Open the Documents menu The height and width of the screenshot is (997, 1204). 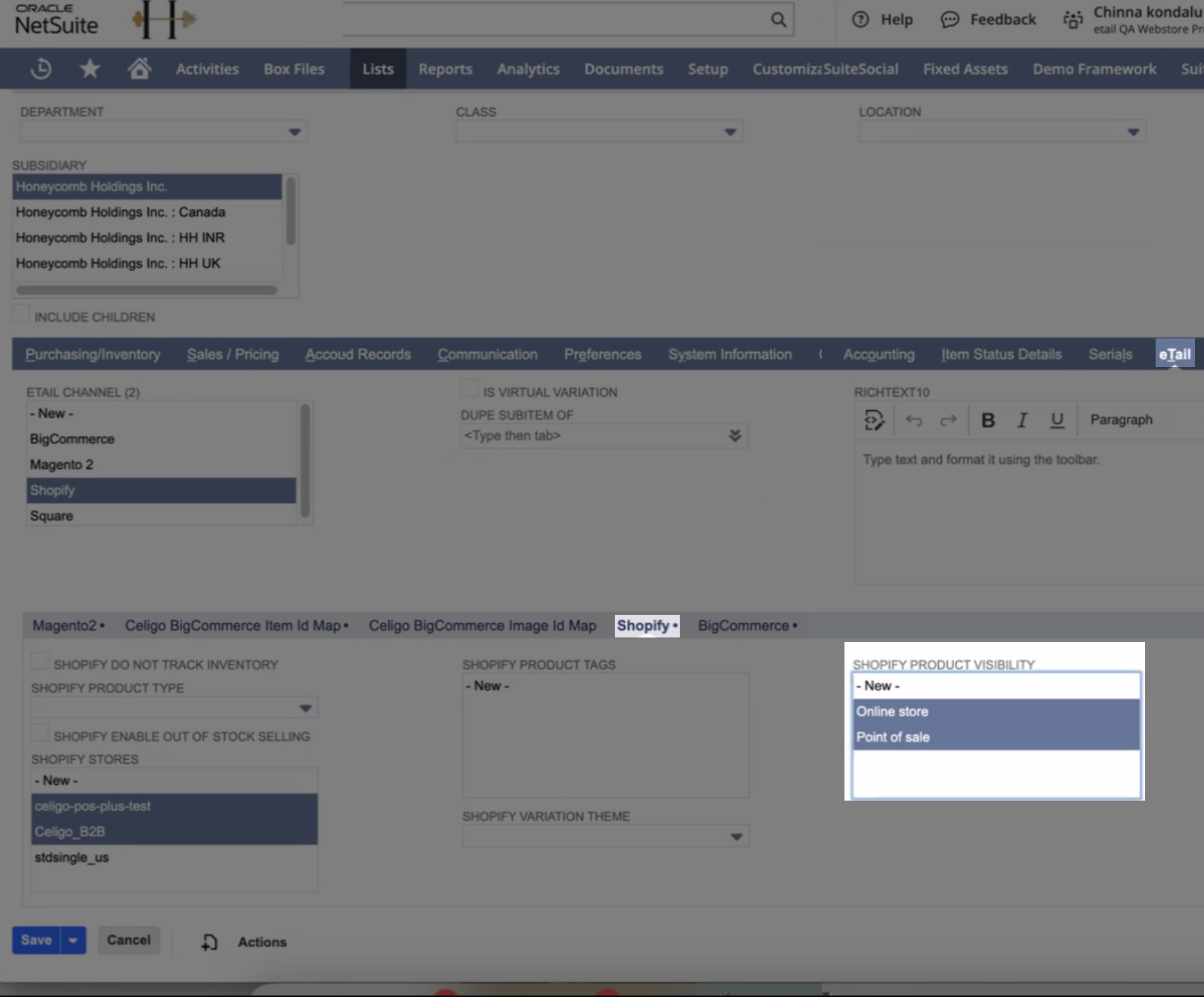623,69
